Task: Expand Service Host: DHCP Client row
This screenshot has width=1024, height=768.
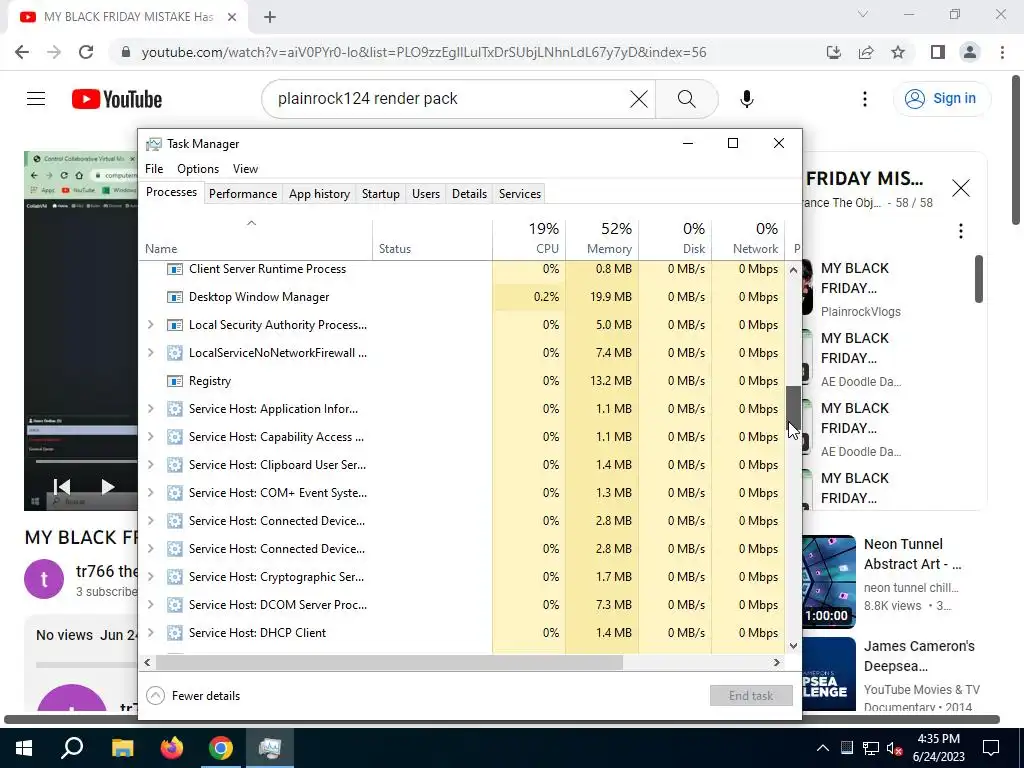Action: [x=150, y=633]
